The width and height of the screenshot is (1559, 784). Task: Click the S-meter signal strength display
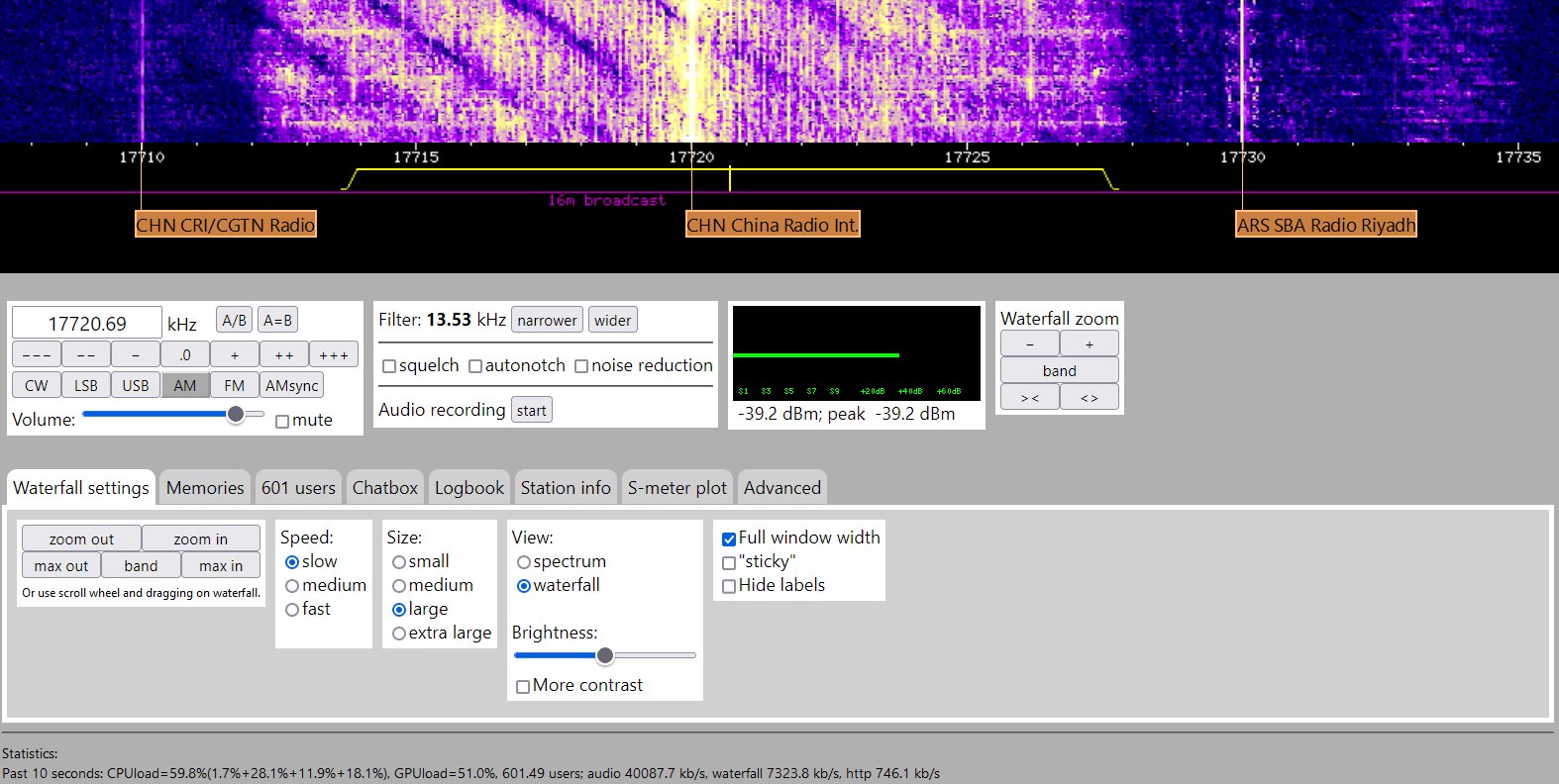pyautogui.click(x=857, y=353)
